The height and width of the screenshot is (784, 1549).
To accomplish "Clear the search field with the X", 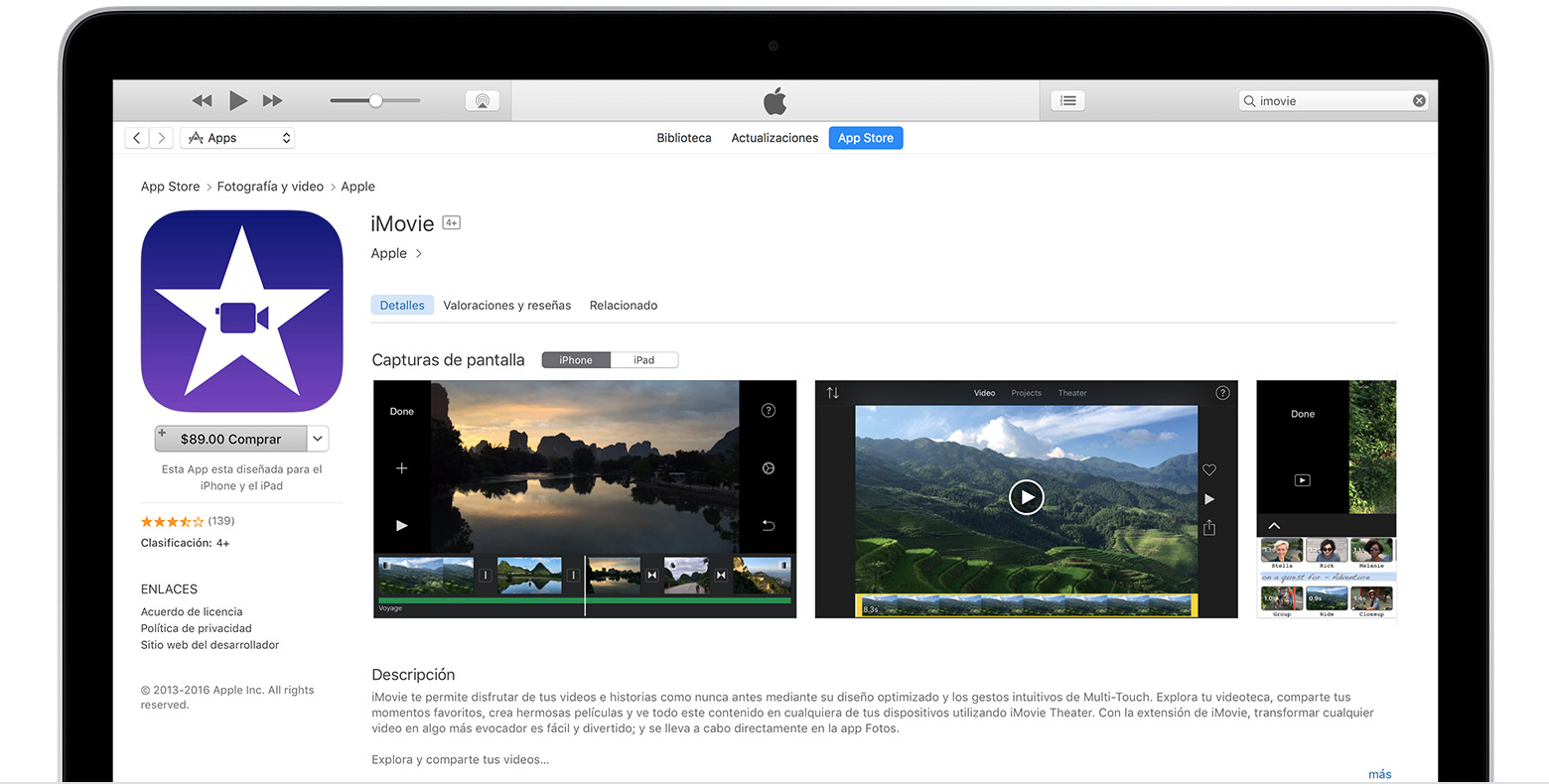I will (1419, 100).
